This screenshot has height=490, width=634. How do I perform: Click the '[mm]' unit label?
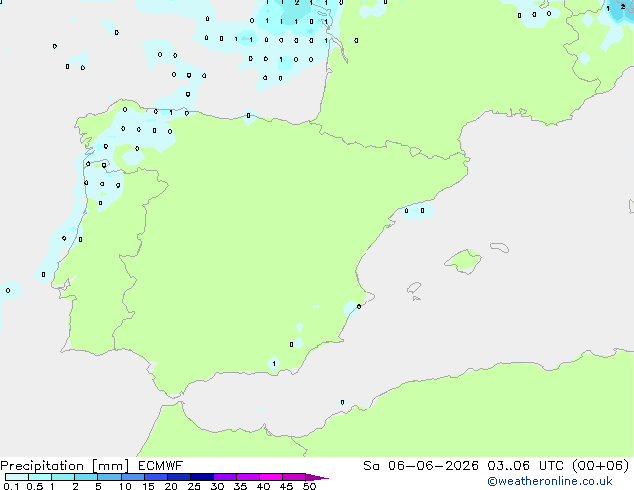(x=110, y=466)
